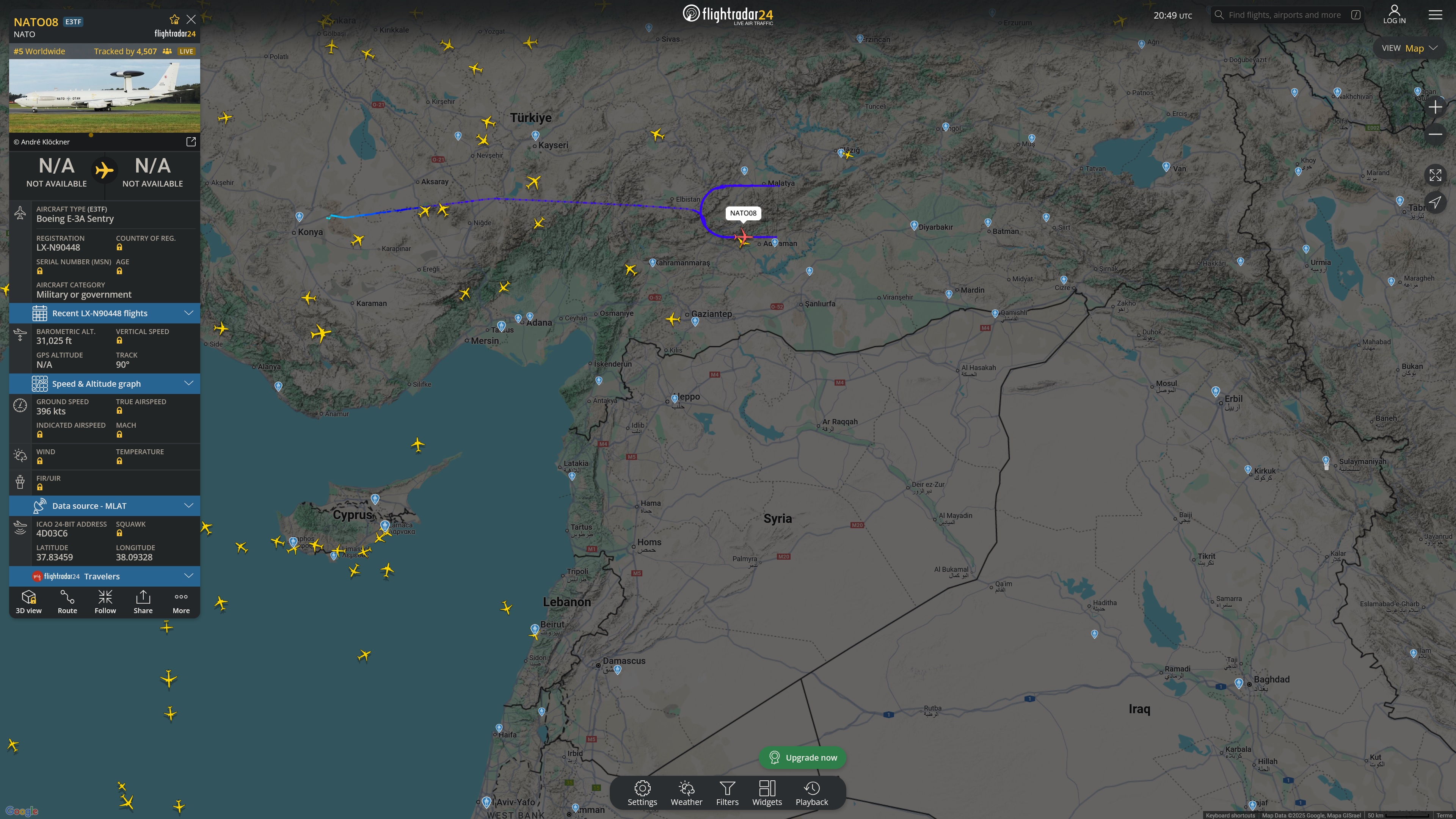Click locked True Airspeed padlock
The width and height of the screenshot is (1456, 819).
119,411
